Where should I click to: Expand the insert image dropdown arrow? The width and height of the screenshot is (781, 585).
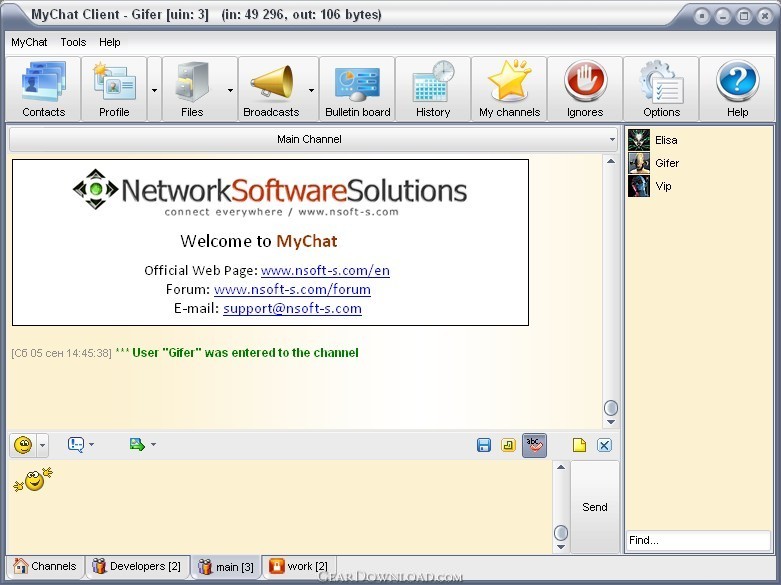153,444
